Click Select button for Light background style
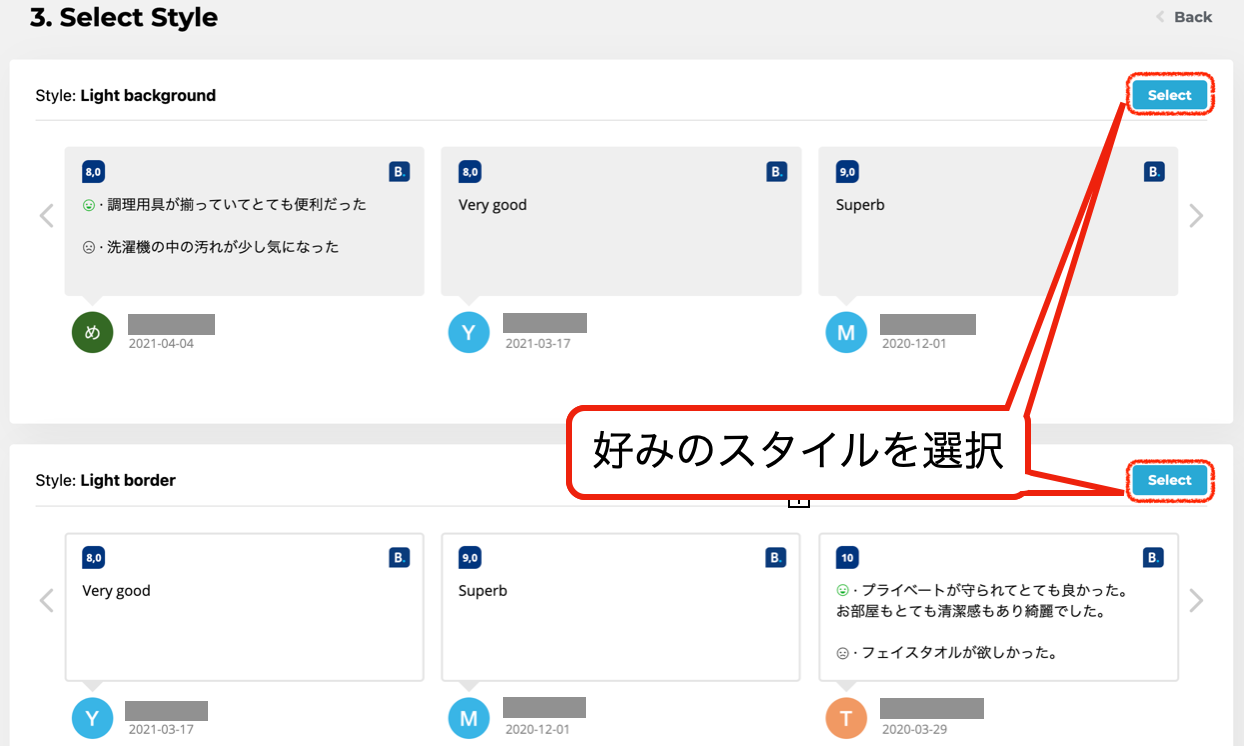 point(1169,95)
